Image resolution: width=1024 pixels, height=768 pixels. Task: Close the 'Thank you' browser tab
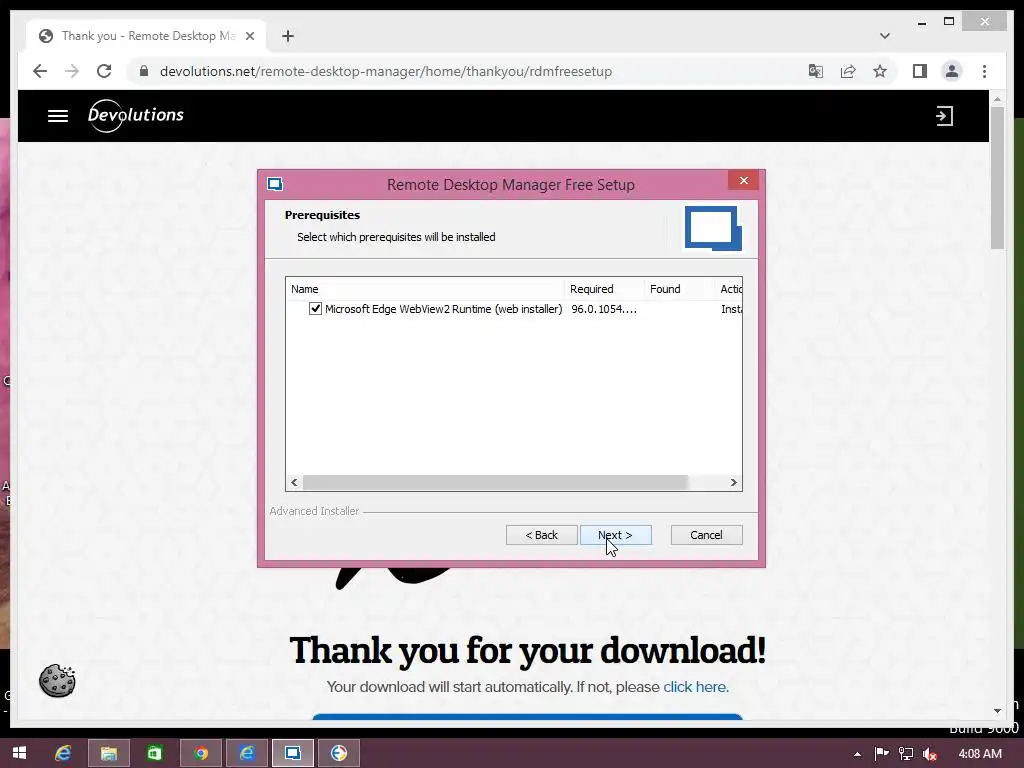pyautogui.click(x=249, y=36)
